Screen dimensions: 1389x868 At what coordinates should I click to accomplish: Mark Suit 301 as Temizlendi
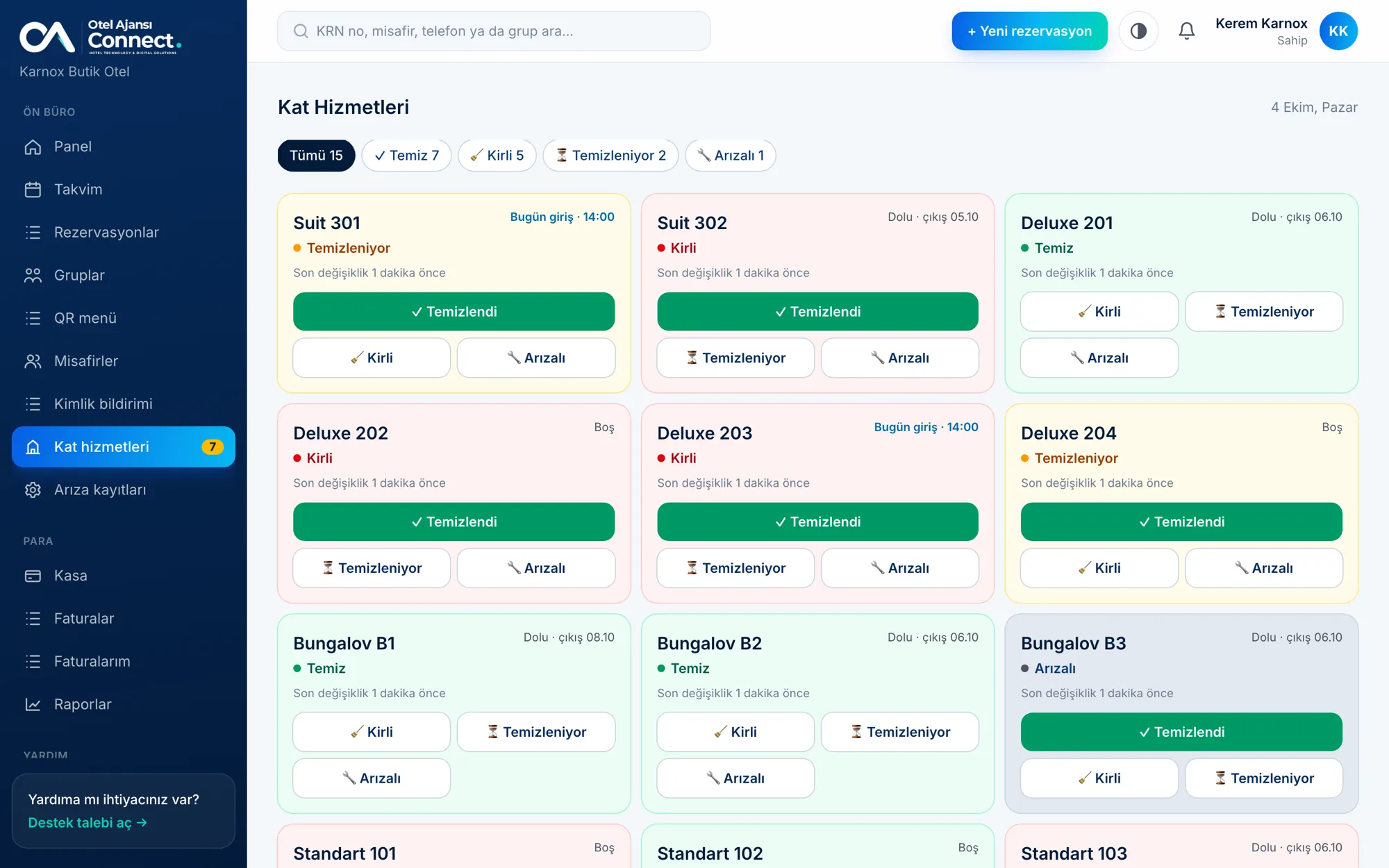(x=454, y=312)
